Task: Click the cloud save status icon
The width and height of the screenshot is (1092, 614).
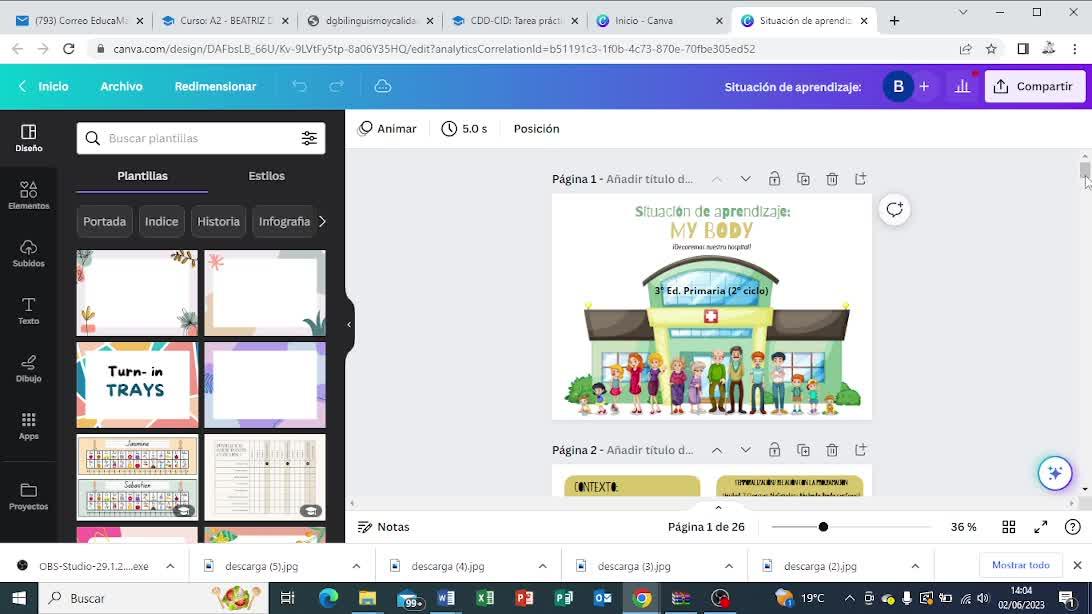Action: point(382,86)
